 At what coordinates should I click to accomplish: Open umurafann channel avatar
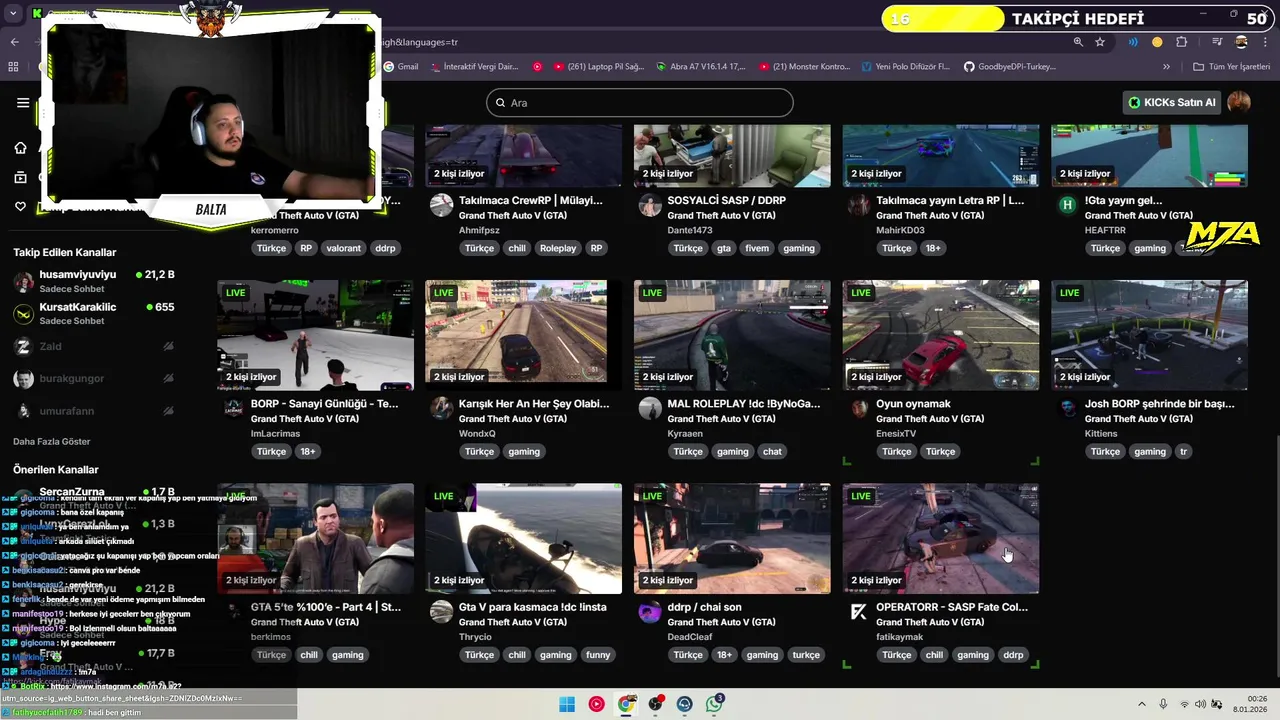tap(23, 411)
